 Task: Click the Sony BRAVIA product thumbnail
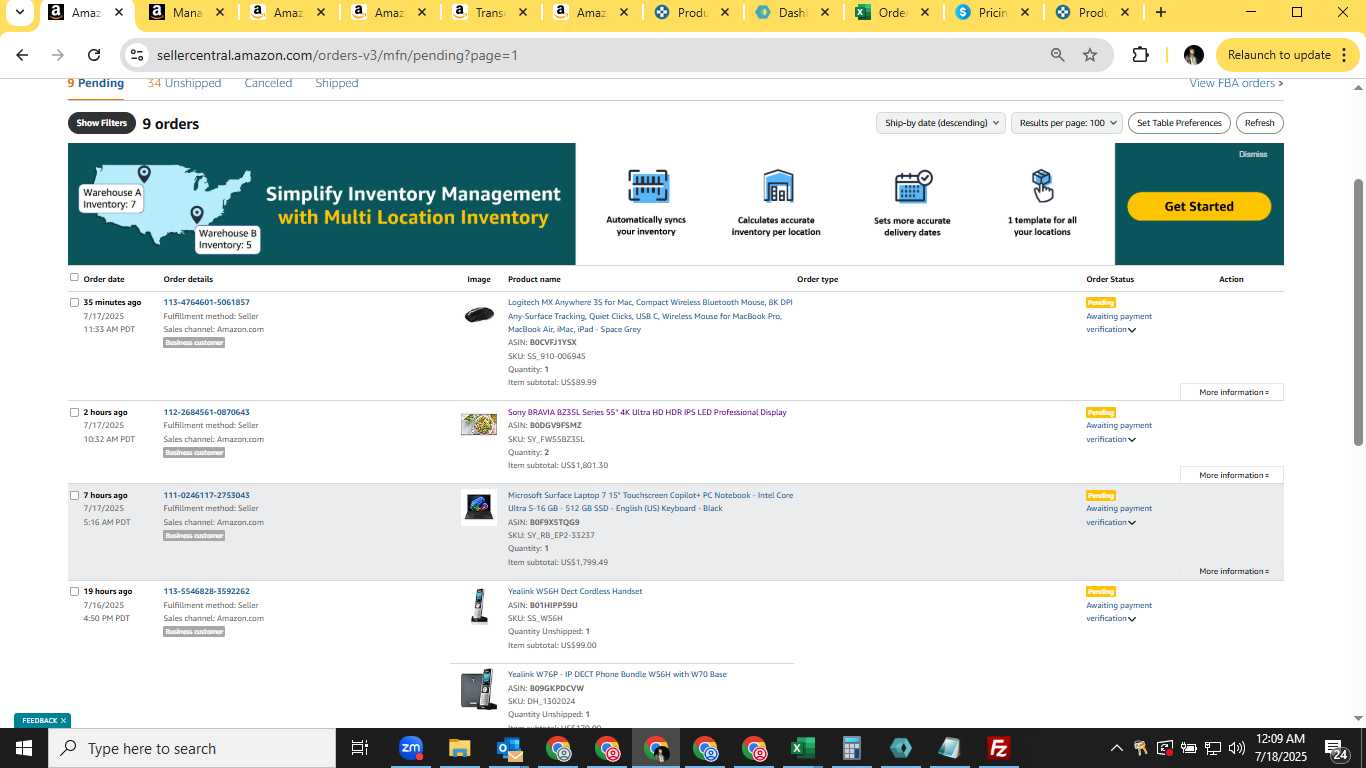(479, 425)
